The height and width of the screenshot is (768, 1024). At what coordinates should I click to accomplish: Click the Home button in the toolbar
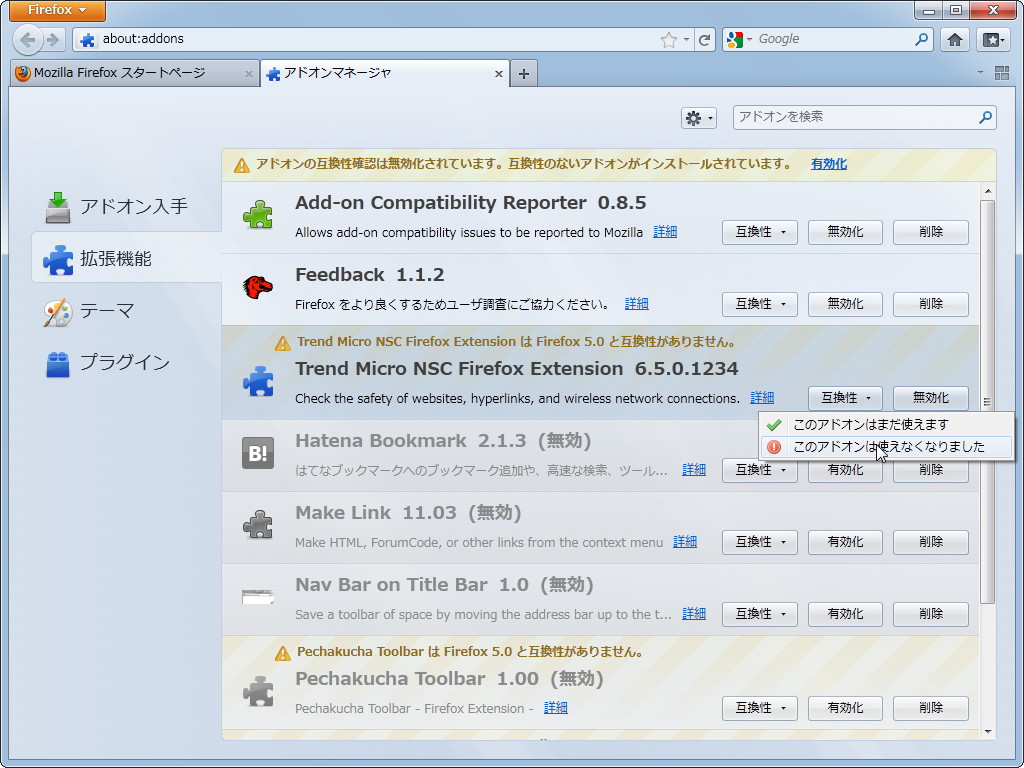coord(955,39)
